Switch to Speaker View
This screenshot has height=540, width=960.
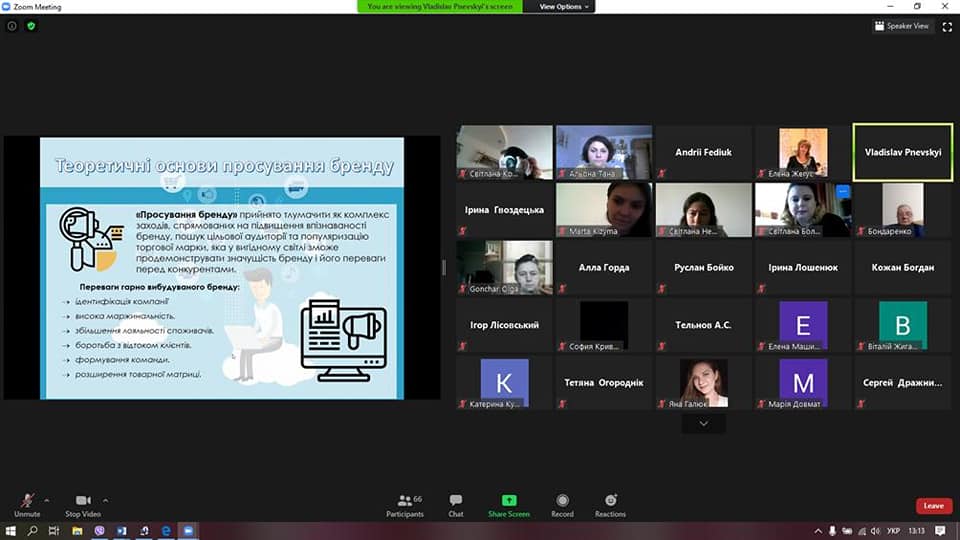[x=902, y=26]
